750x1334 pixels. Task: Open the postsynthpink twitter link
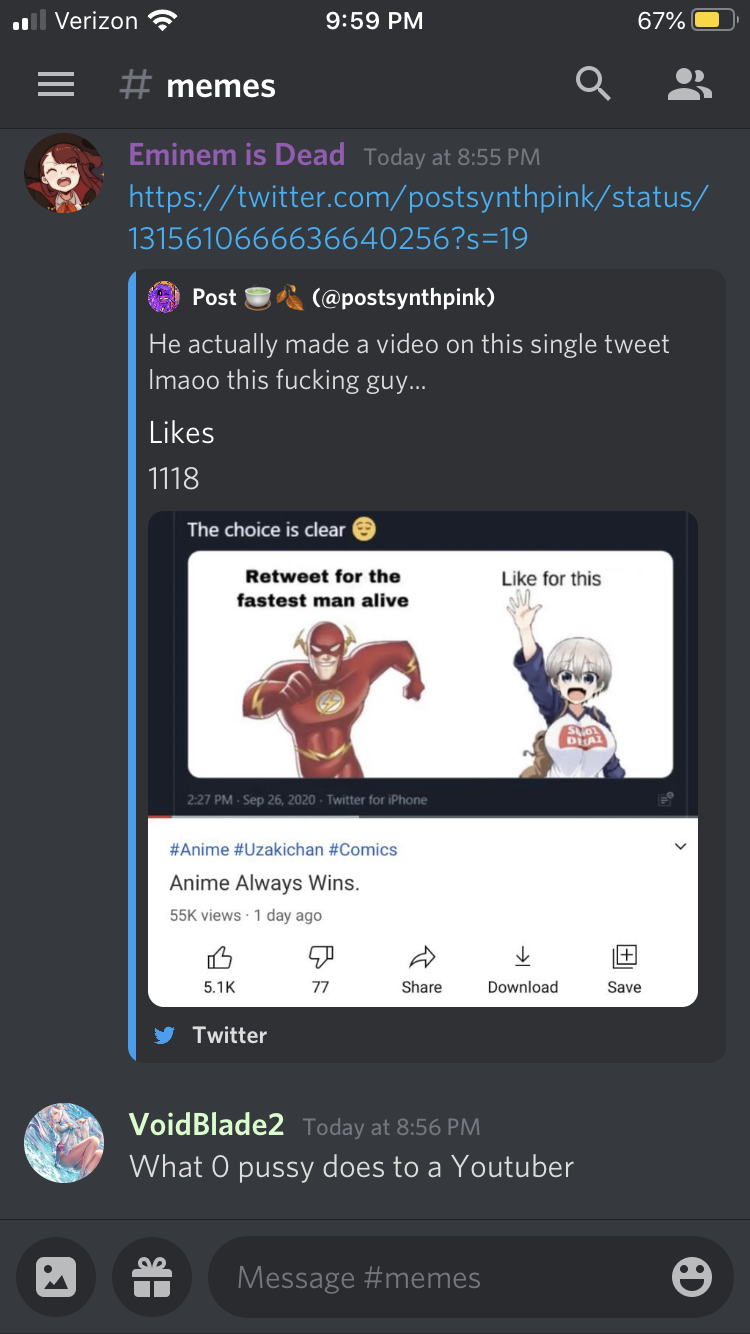click(x=418, y=217)
